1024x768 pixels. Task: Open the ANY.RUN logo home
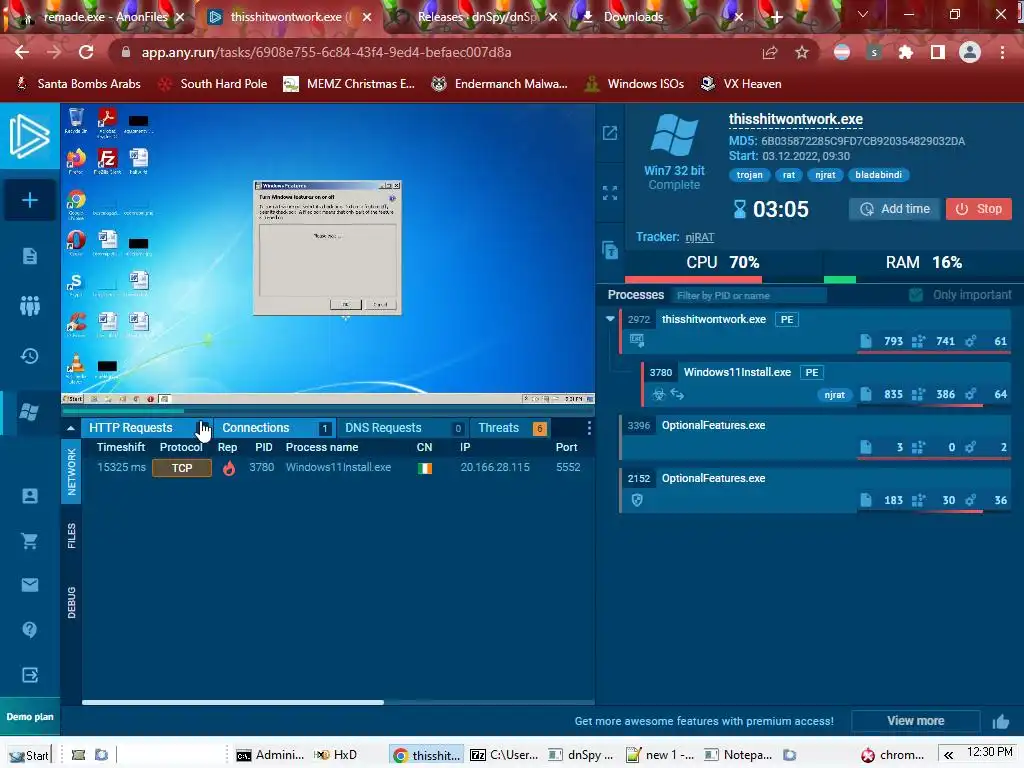point(29,136)
